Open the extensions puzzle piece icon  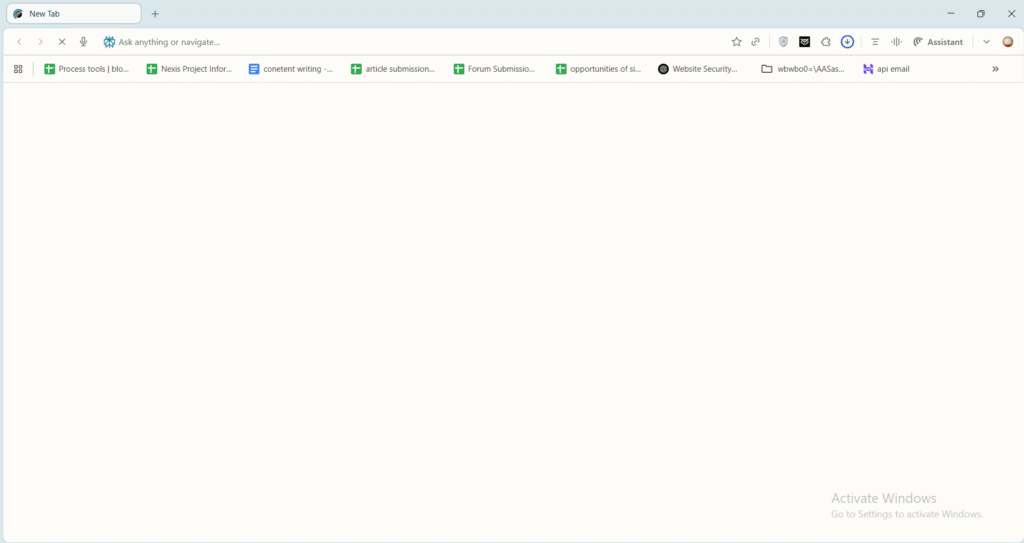pyautogui.click(x=826, y=42)
